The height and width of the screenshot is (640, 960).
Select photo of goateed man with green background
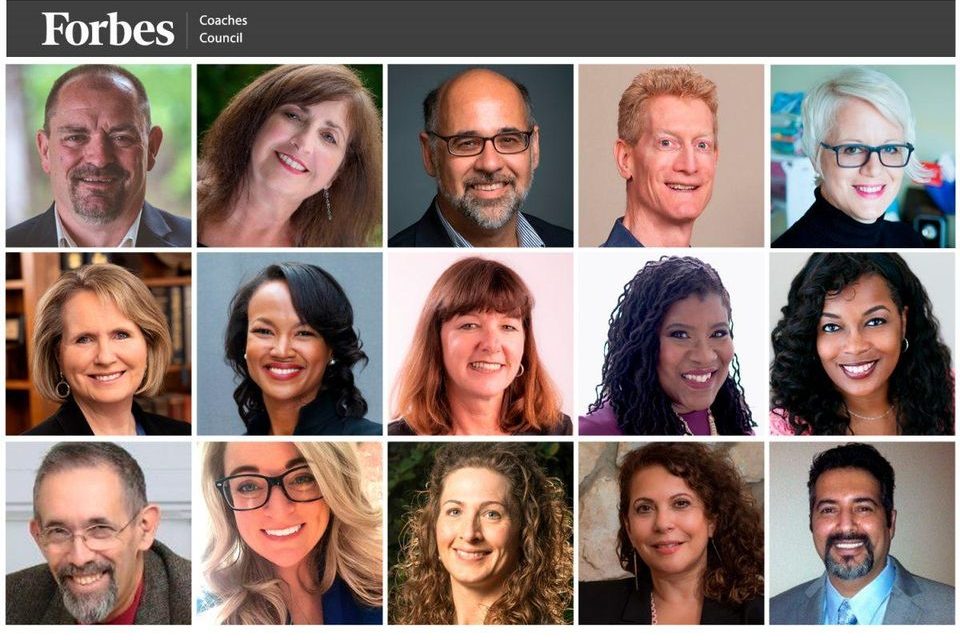click(x=99, y=156)
